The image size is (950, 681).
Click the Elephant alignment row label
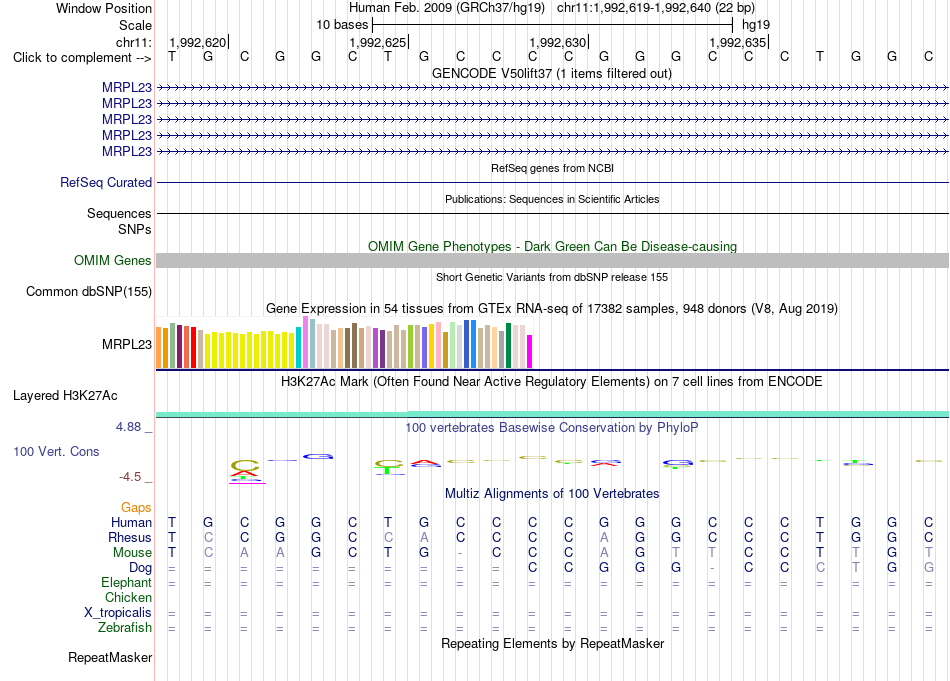tap(126, 582)
